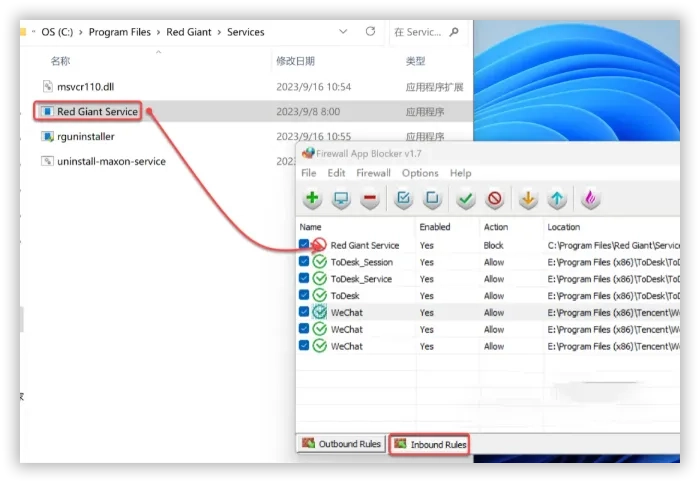Switch to the Outbound Rules tab
This screenshot has width=700, height=483.
point(342,444)
